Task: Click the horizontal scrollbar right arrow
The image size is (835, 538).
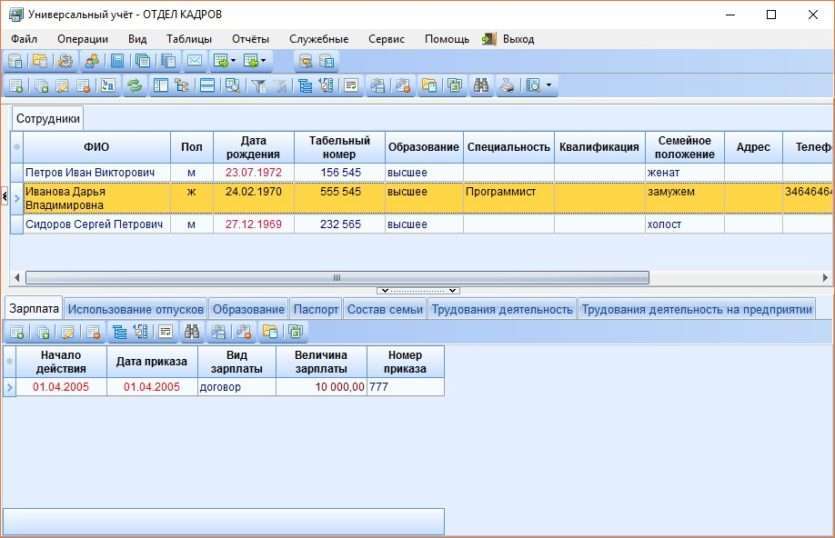Action: coord(825,278)
